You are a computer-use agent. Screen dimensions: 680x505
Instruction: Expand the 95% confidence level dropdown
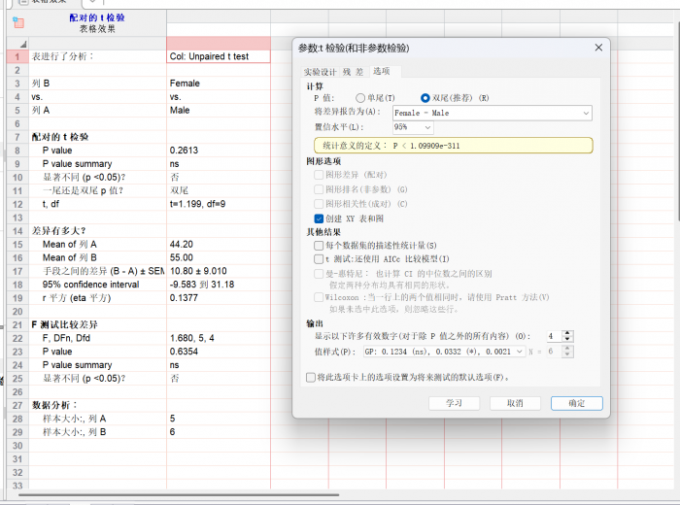pos(413,128)
